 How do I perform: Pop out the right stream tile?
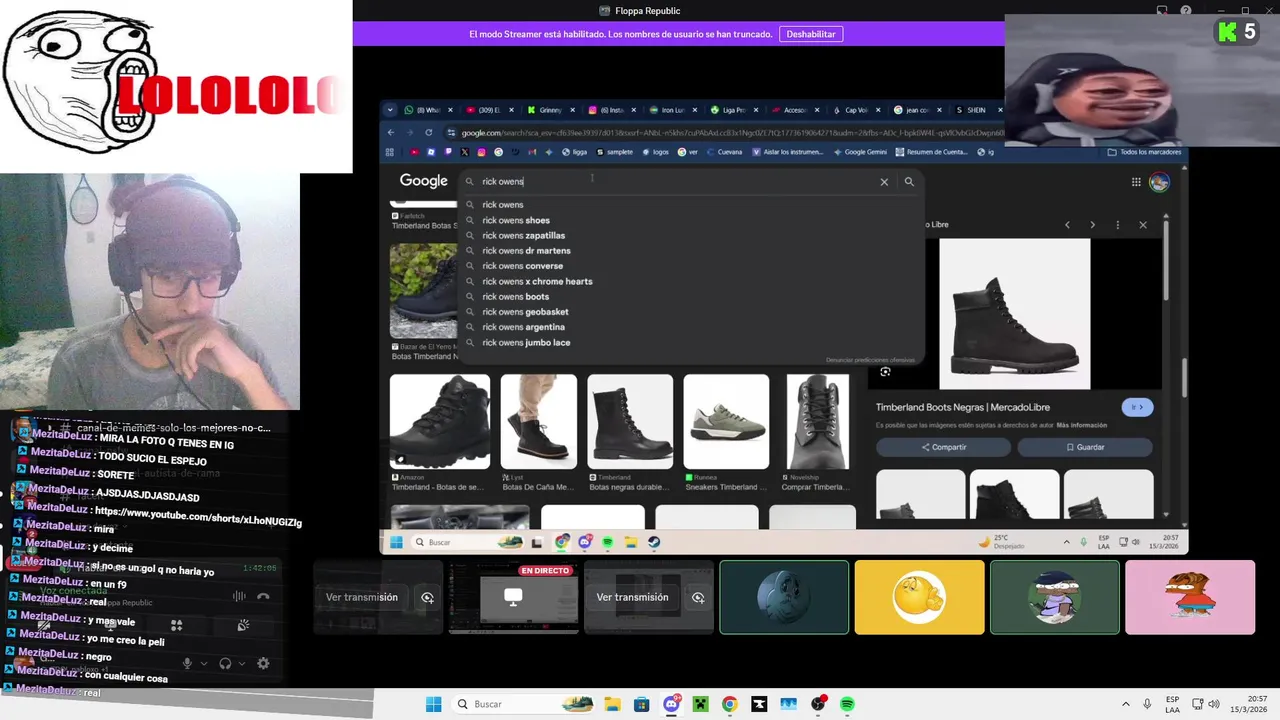click(698, 597)
